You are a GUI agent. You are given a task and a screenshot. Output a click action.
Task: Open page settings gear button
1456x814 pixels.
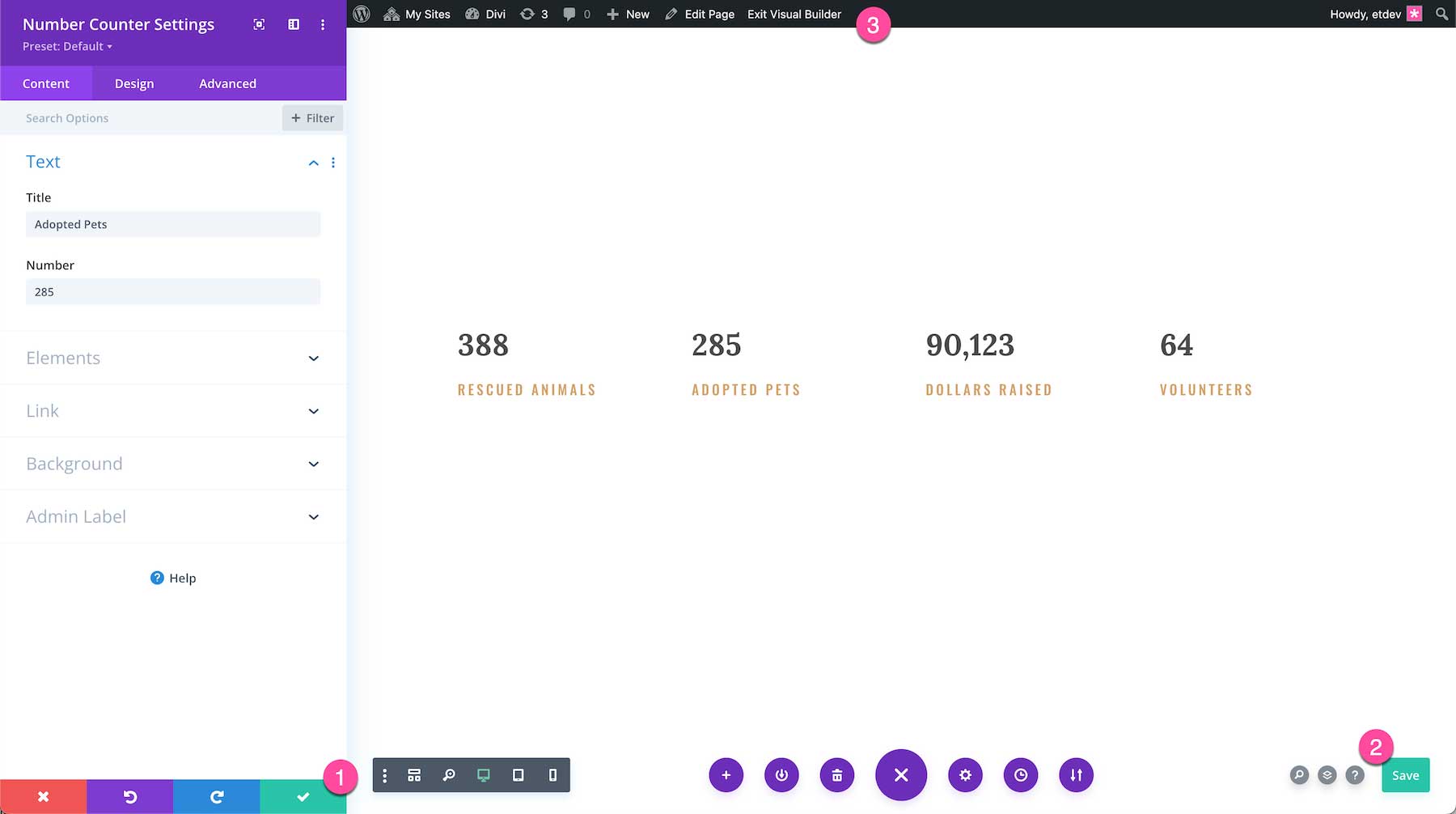[966, 775]
